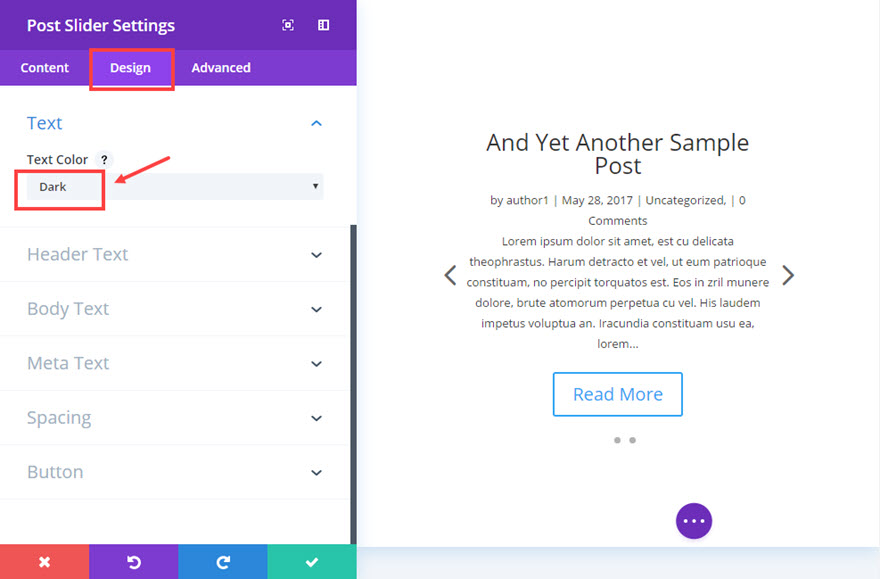Save settings with the green checkmark
The image size is (880, 579).
(311, 562)
